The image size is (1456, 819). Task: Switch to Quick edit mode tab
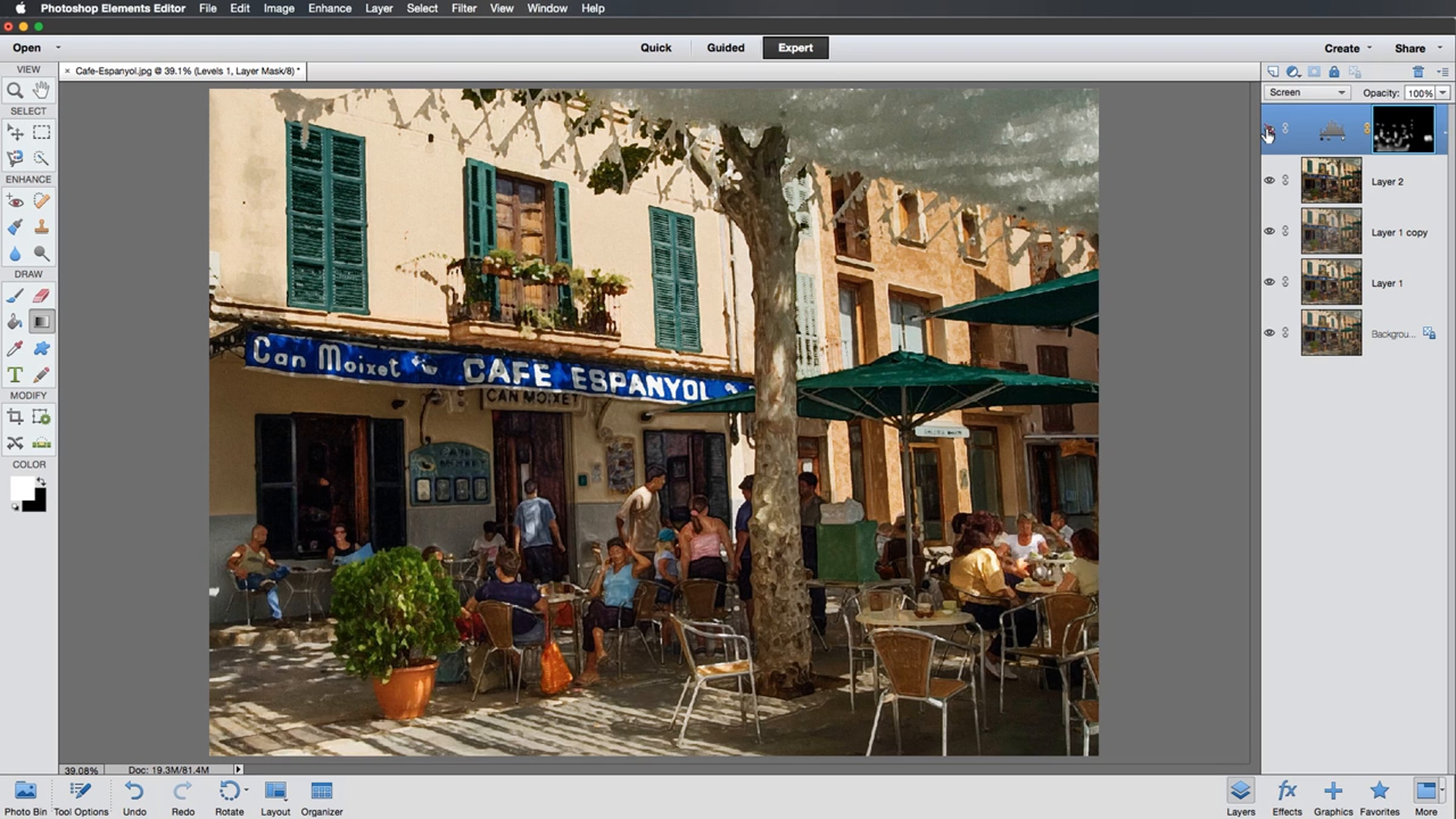656,47
